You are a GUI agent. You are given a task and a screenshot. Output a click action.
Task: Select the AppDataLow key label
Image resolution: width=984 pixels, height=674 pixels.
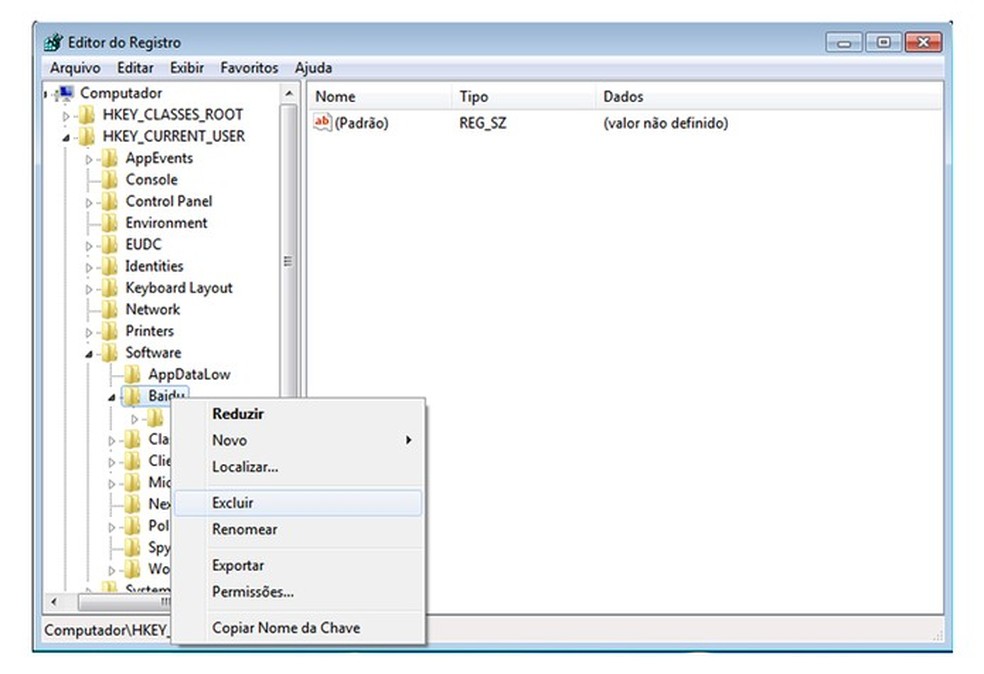tap(189, 375)
